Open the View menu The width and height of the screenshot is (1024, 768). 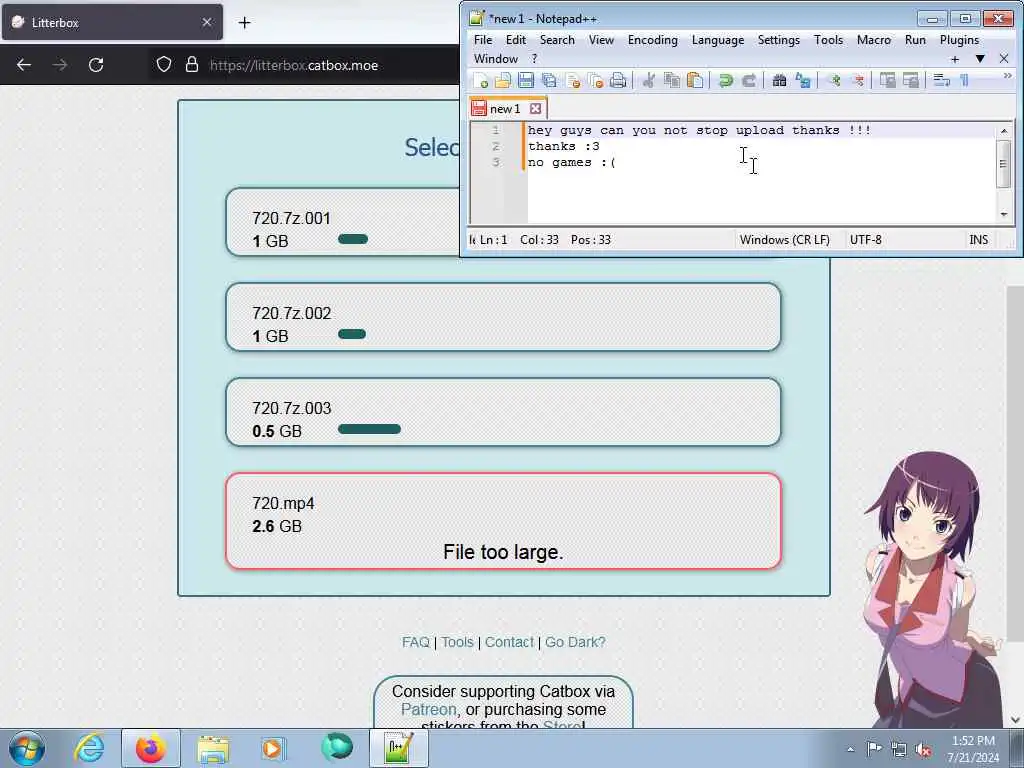601,40
